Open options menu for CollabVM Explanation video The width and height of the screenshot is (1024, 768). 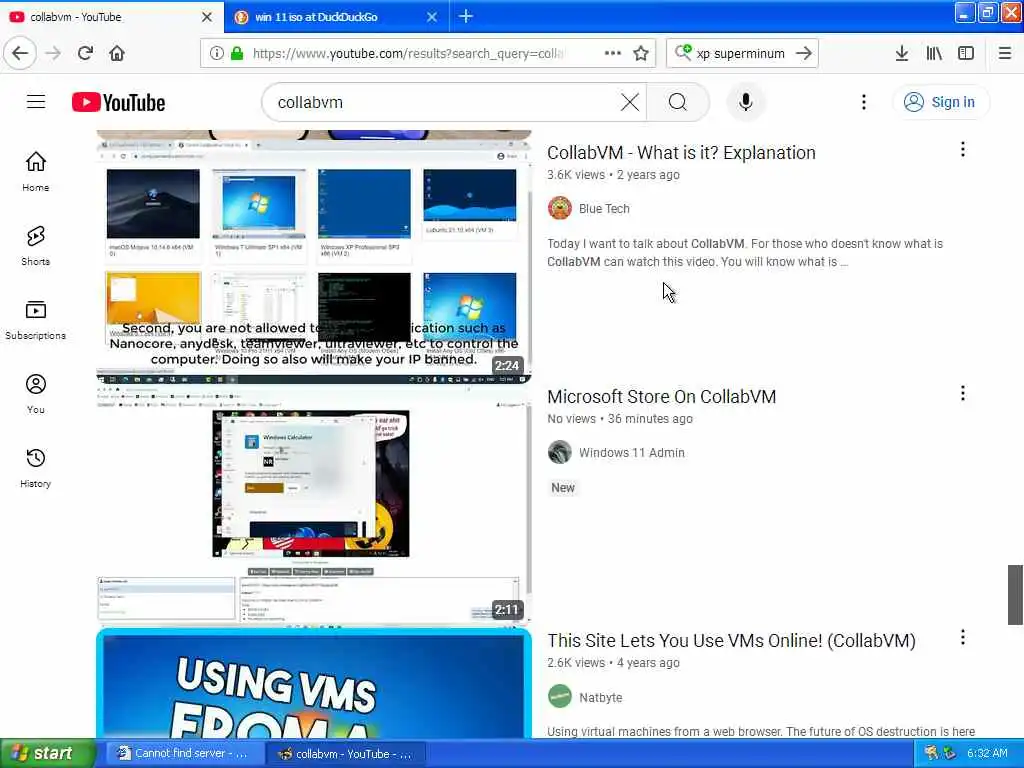(x=963, y=150)
